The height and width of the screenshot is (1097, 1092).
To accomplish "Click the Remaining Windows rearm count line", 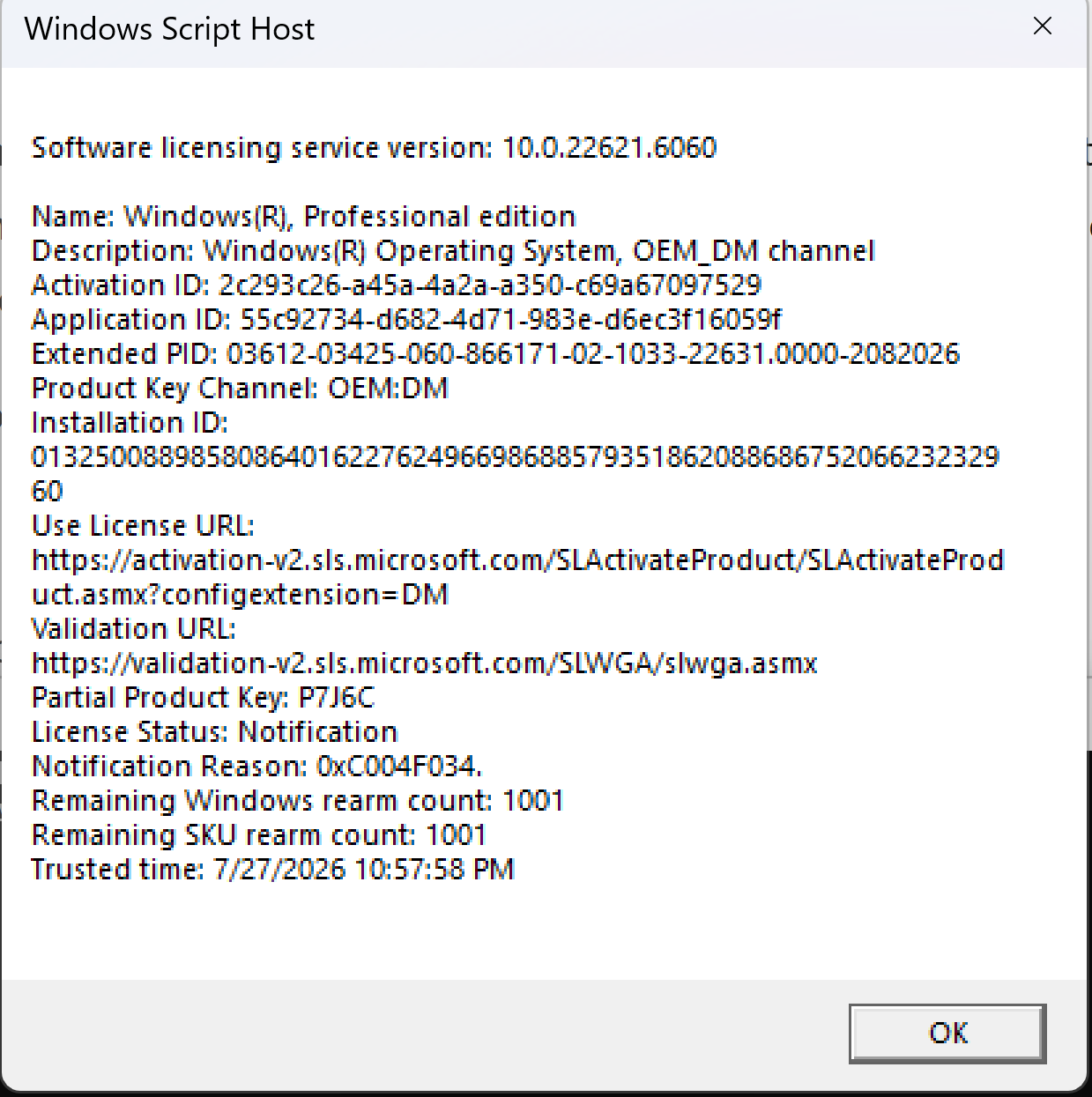I will [298, 800].
